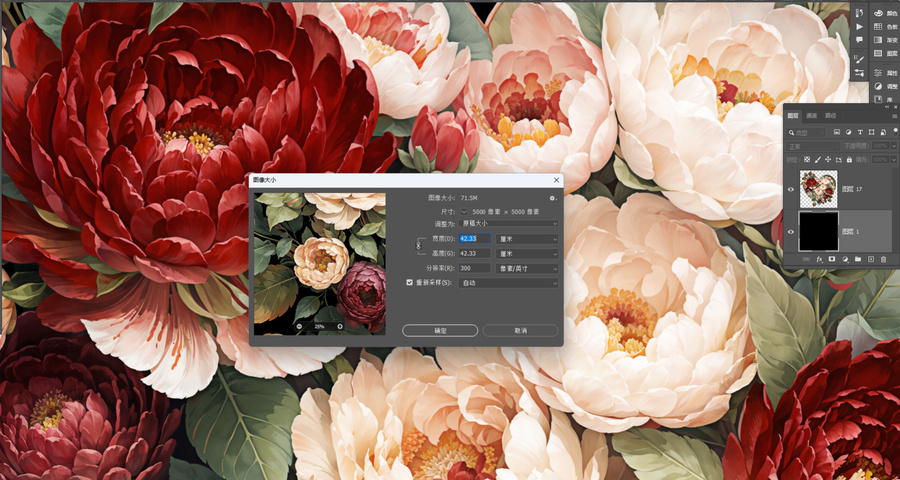Open the Comments speech-bubble panel icon
This screenshot has width=900, height=480.
point(859,40)
